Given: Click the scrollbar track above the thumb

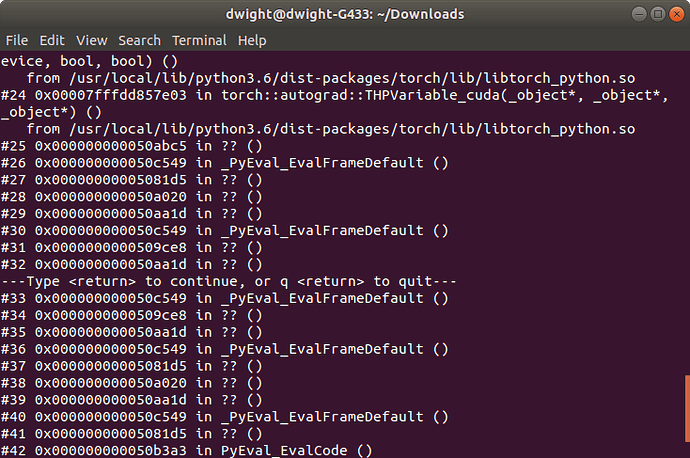Looking at the screenshot, I should point(686,200).
